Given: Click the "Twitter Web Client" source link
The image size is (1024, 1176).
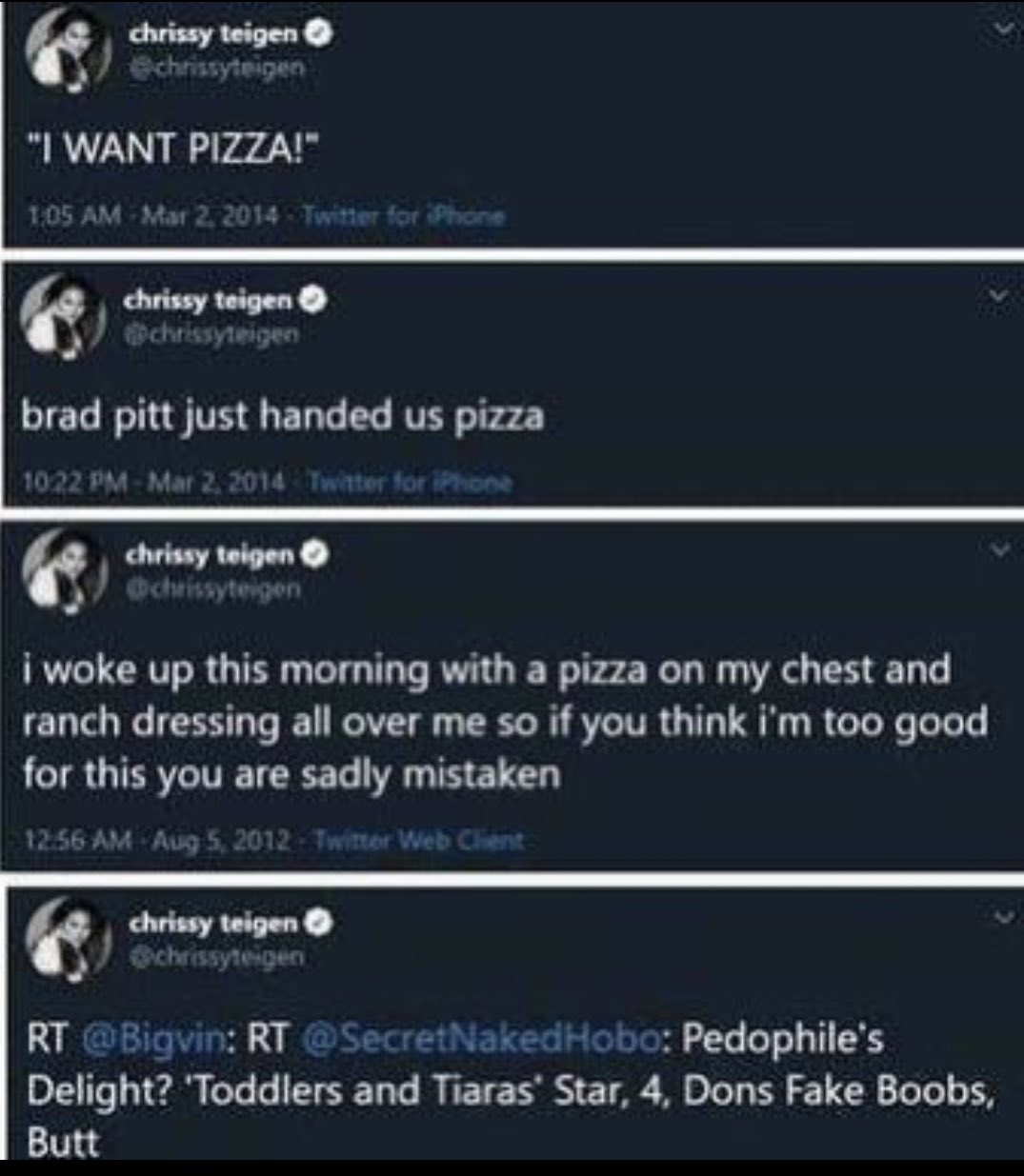Looking at the screenshot, I should pos(417,841).
